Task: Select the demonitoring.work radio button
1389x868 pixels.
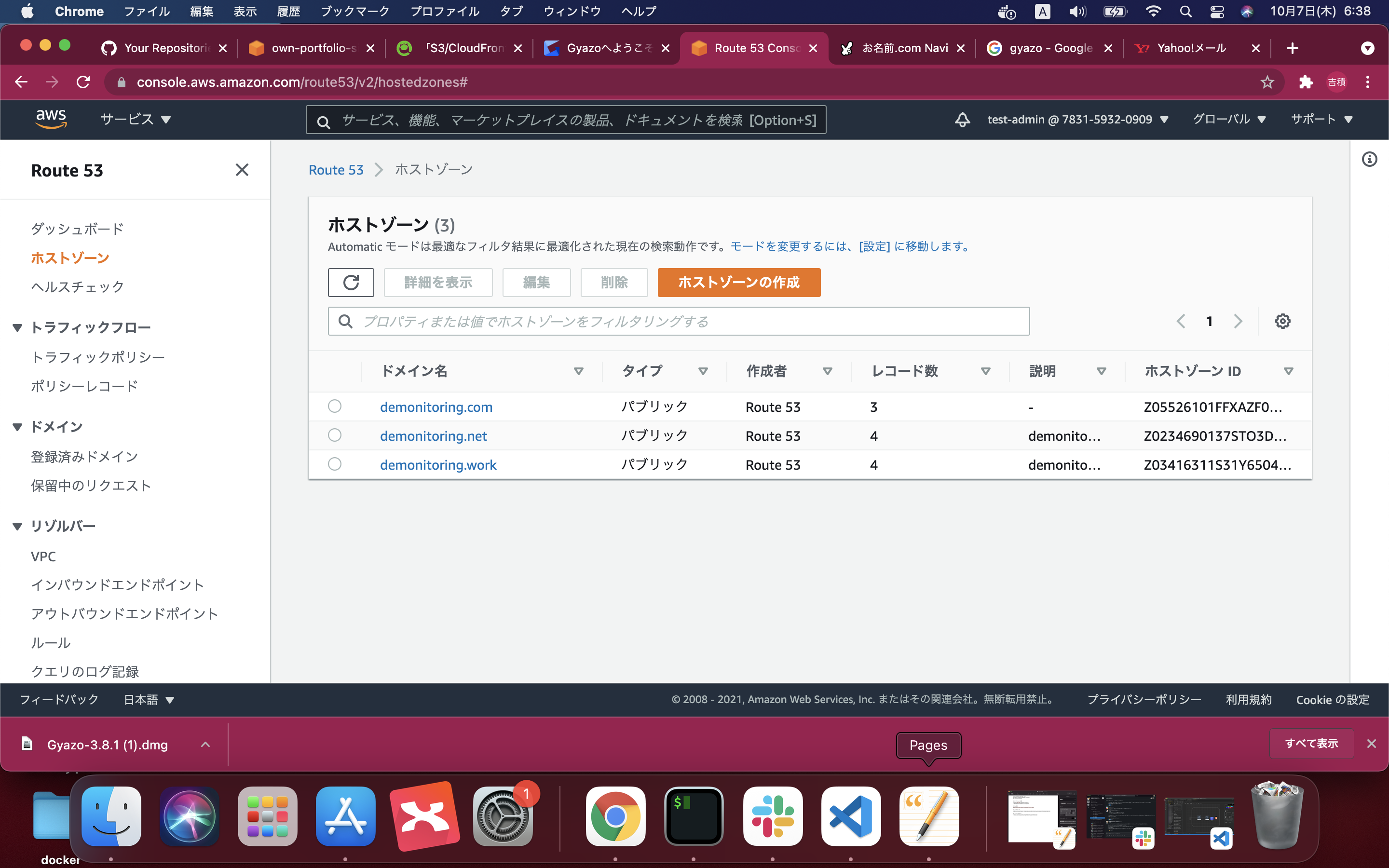Action: tap(335, 464)
